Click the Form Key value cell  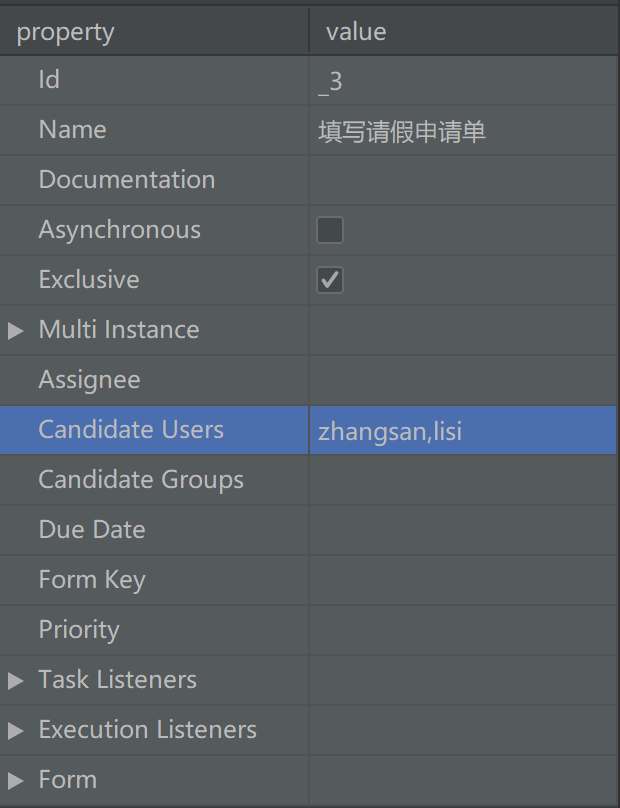pyautogui.click(x=463, y=580)
